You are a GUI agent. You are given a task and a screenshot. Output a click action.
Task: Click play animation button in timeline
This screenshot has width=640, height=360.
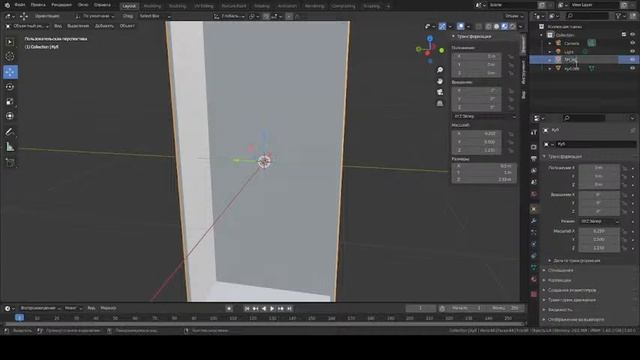tap(272, 309)
